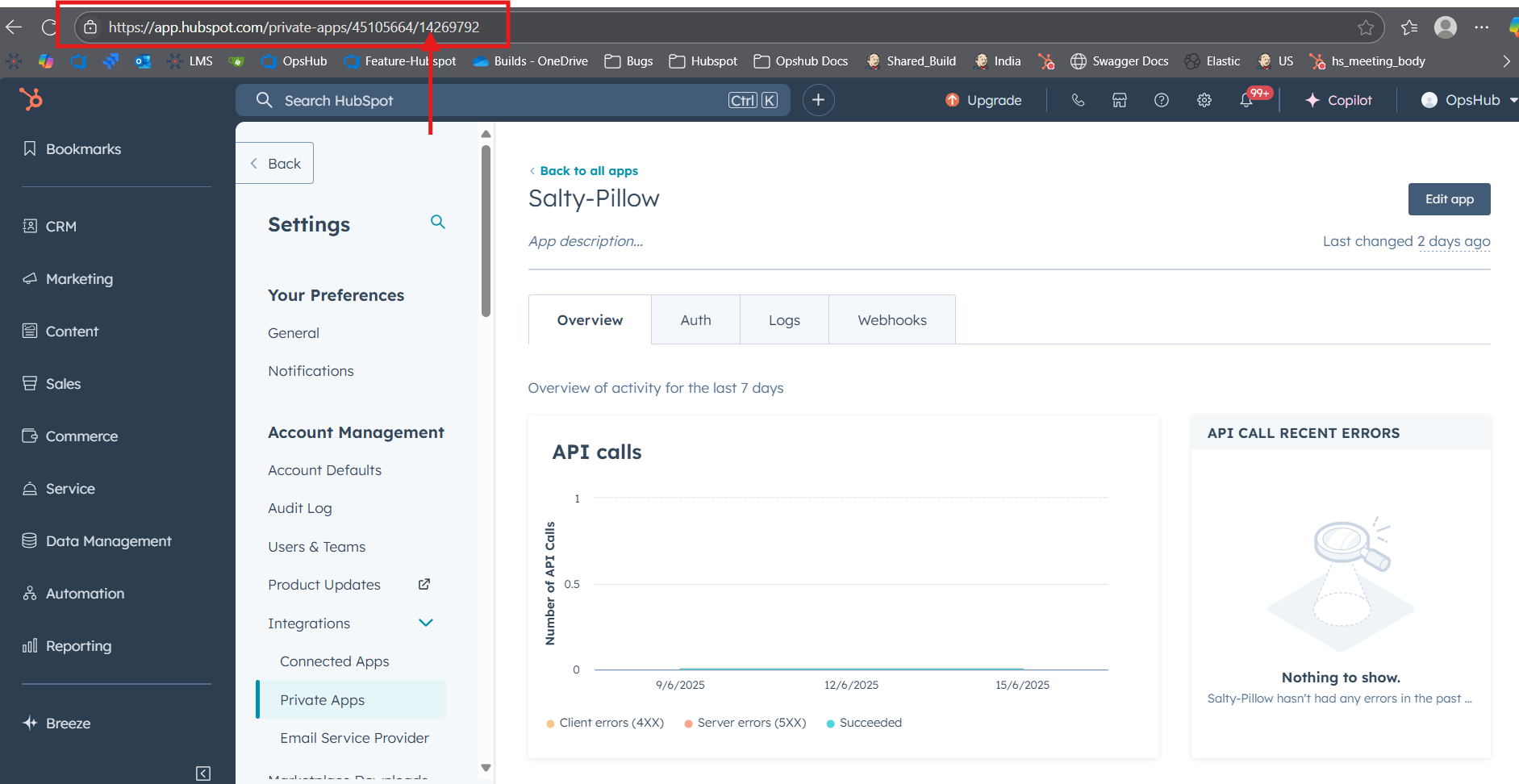Open the marketplace storefront icon
1519x784 pixels.
[1119, 100]
